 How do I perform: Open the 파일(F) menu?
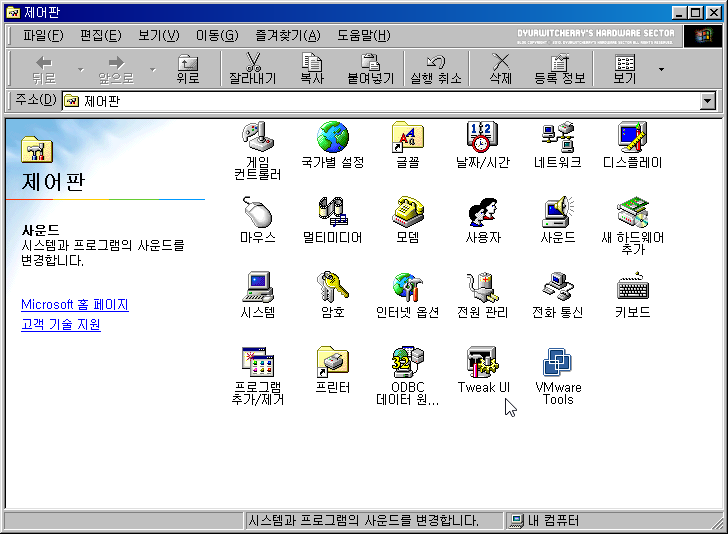click(43, 35)
